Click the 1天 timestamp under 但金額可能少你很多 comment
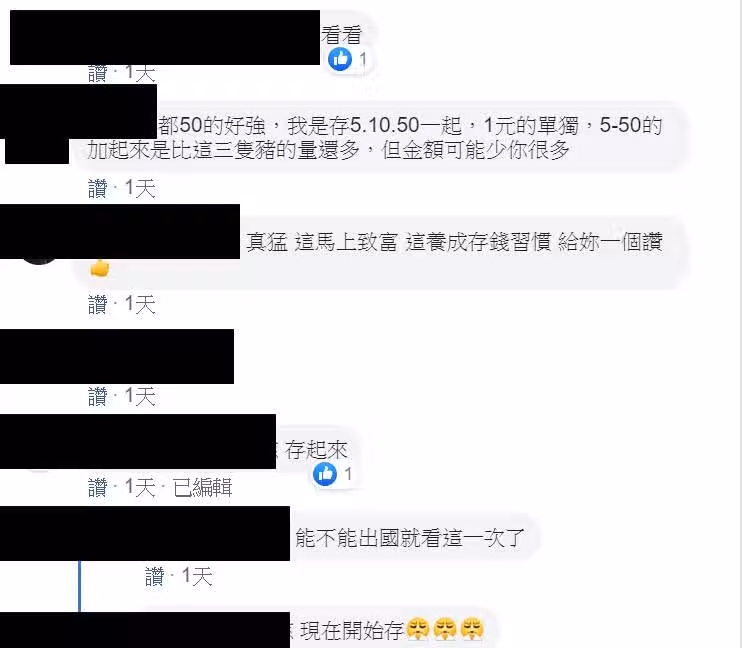The height and width of the screenshot is (648, 742). click(140, 188)
